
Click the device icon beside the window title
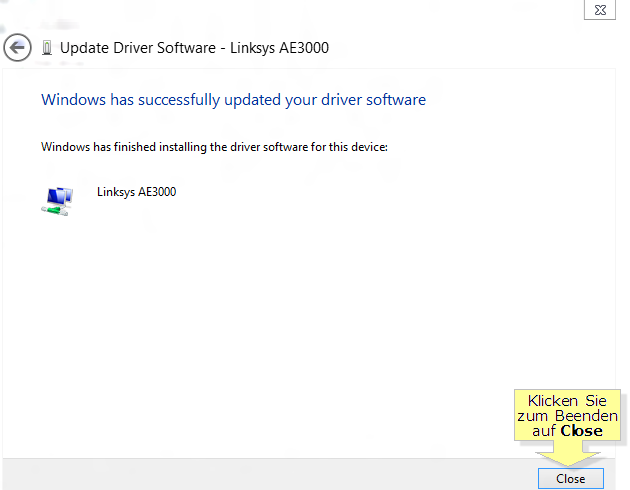47,48
